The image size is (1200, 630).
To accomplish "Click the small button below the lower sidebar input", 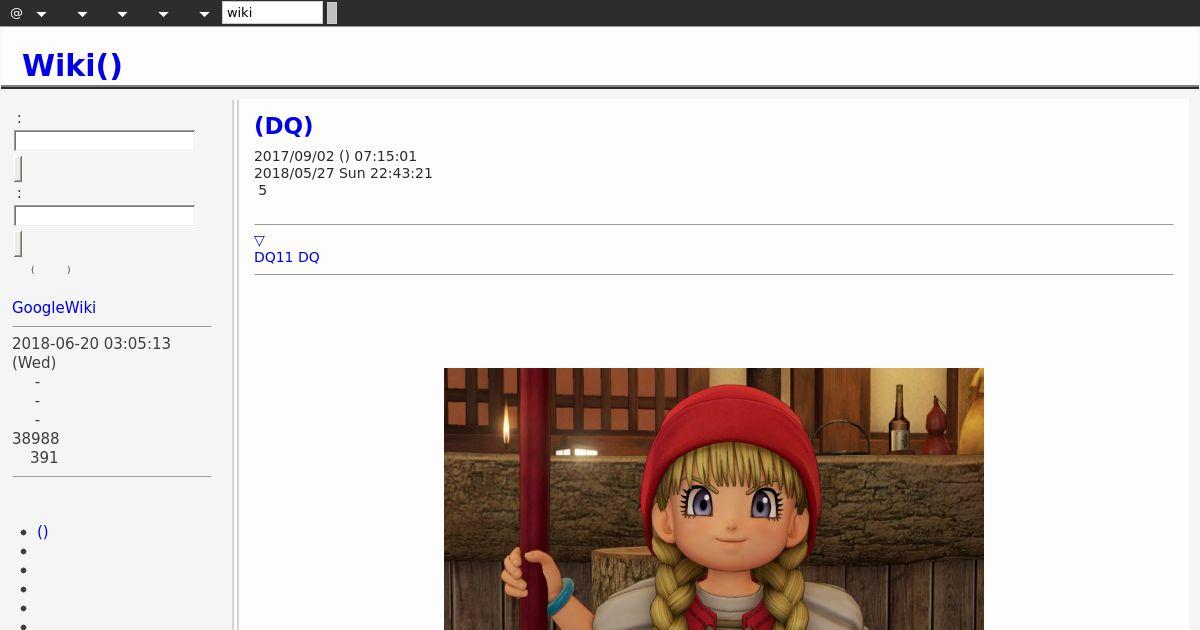I will (x=18, y=244).
